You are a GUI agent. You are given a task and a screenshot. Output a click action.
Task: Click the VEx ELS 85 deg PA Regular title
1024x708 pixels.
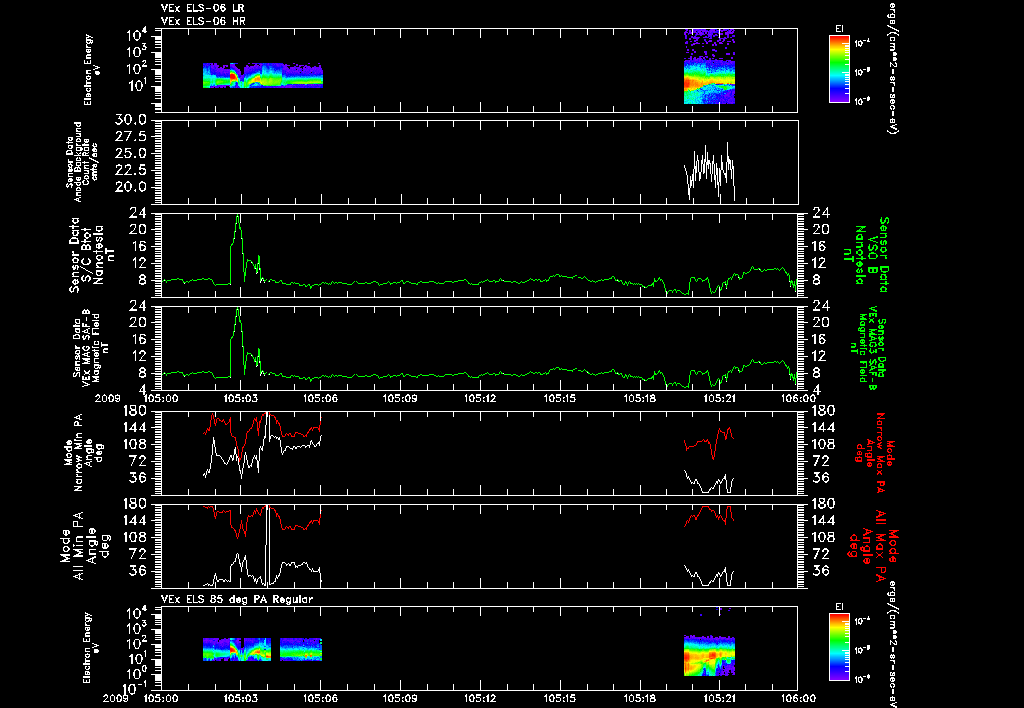click(237, 599)
